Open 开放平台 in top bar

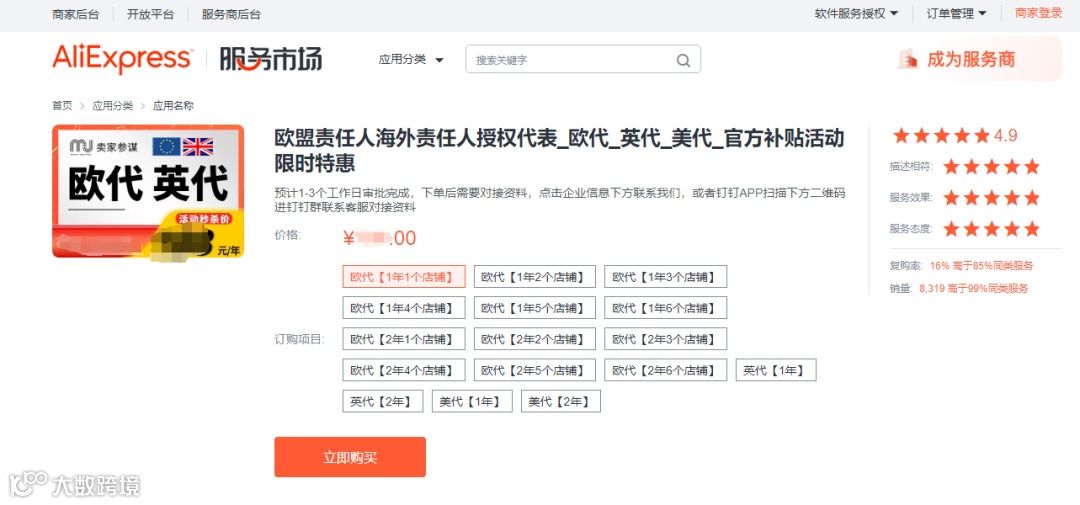(x=151, y=14)
